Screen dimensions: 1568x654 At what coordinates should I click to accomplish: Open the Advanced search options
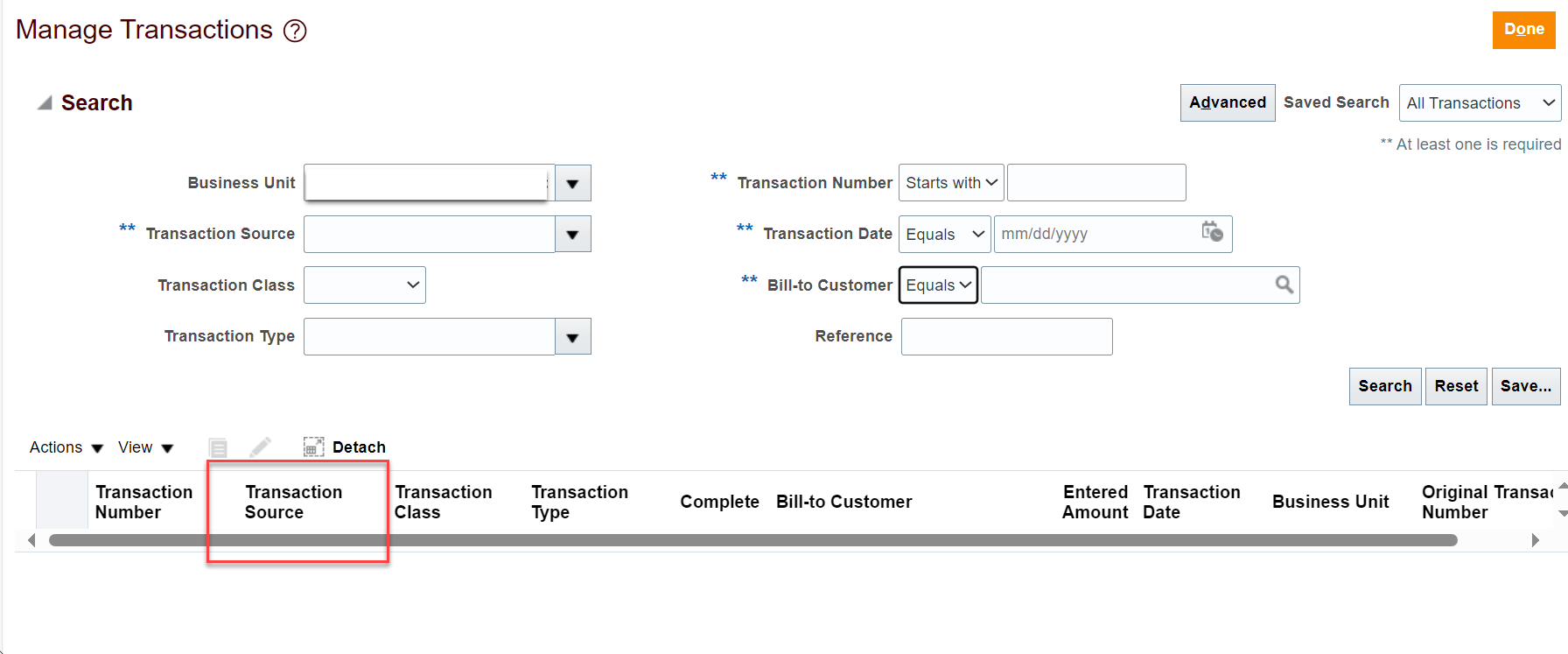tap(1227, 102)
